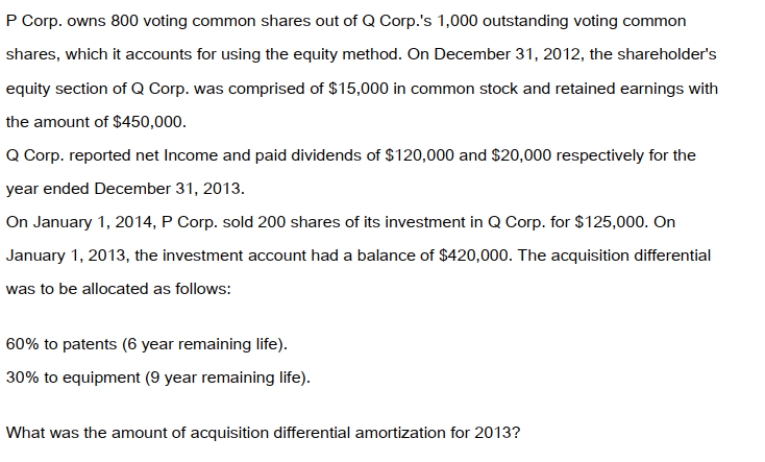Place cursor on "December 31, 2013" date

point(169,189)
